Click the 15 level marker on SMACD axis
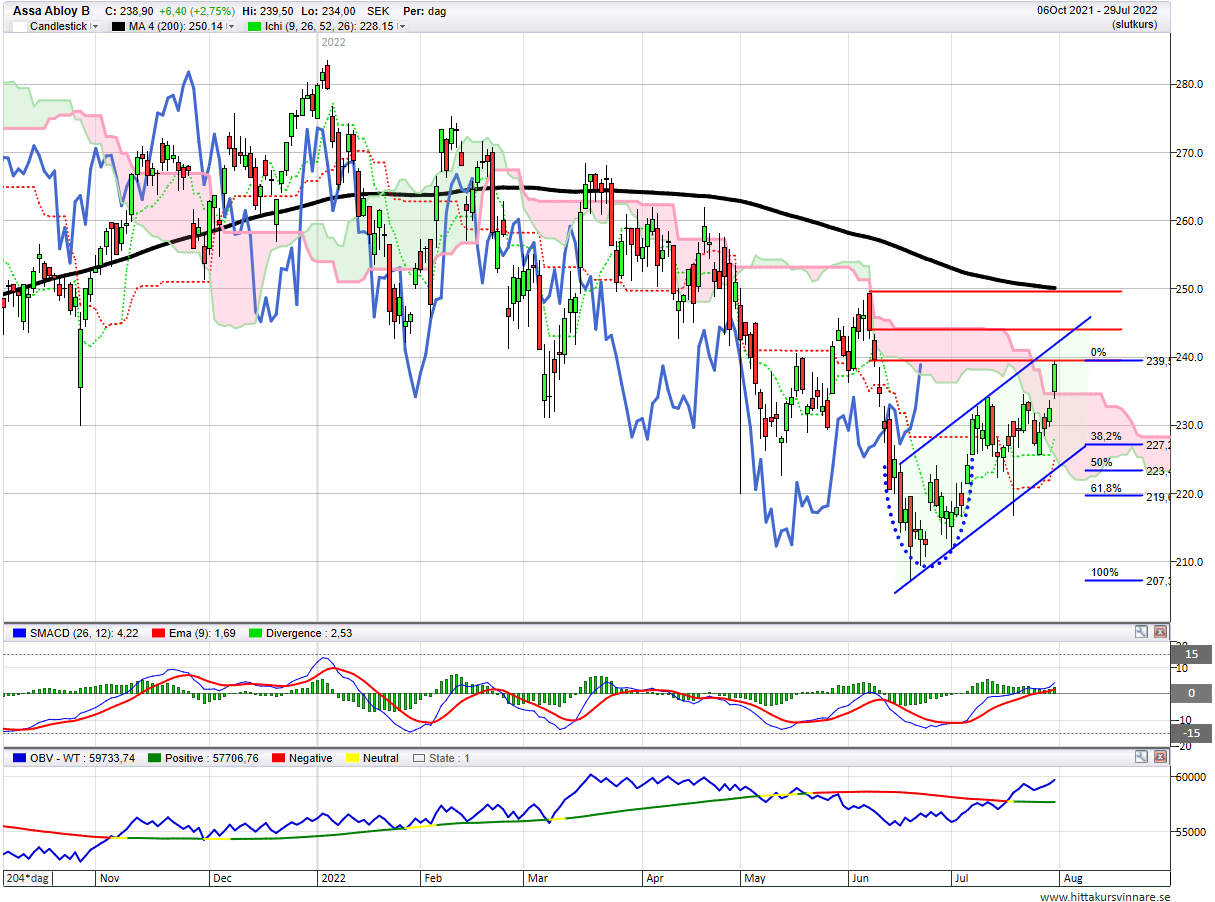This screenshot has width=1215, height=902. pyautogui.click(x=1191, y=653)
